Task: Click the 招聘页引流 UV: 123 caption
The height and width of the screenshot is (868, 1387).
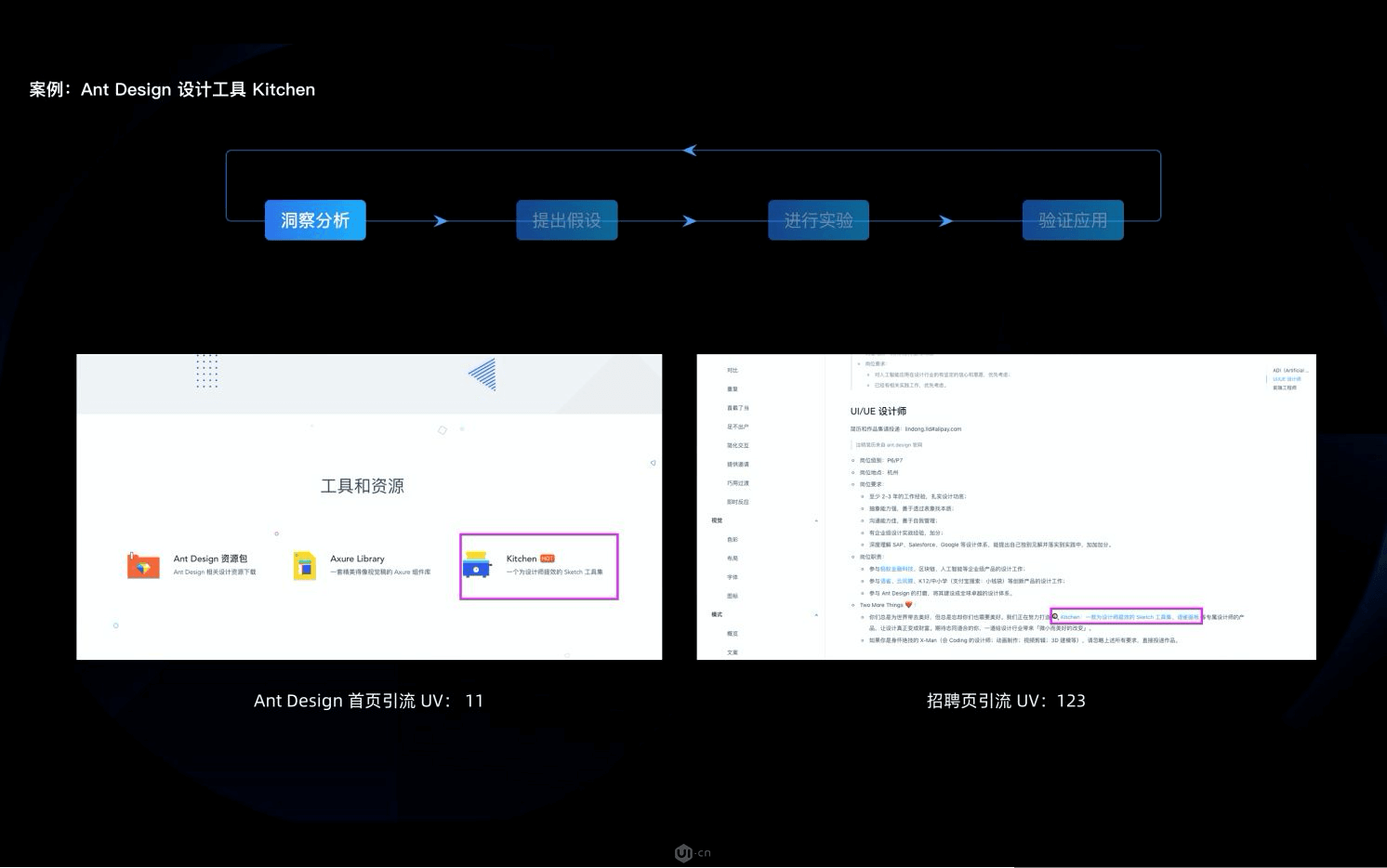Action: (x=1006, y=701)
